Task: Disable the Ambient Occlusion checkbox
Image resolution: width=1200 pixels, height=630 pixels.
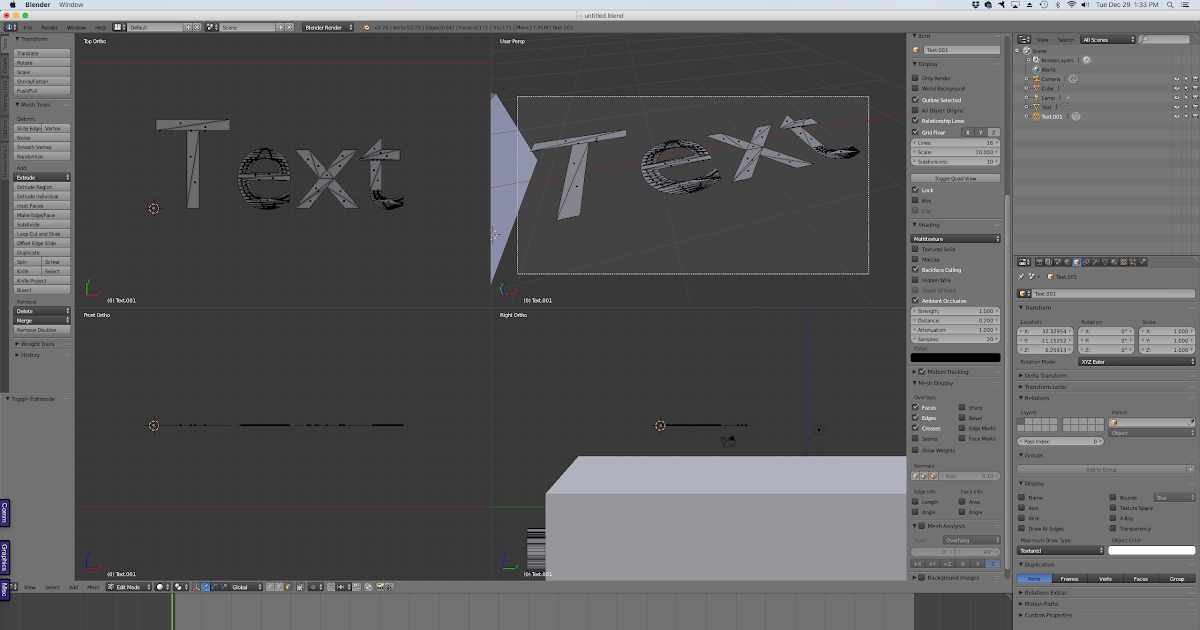Action: tap(915, 301)
